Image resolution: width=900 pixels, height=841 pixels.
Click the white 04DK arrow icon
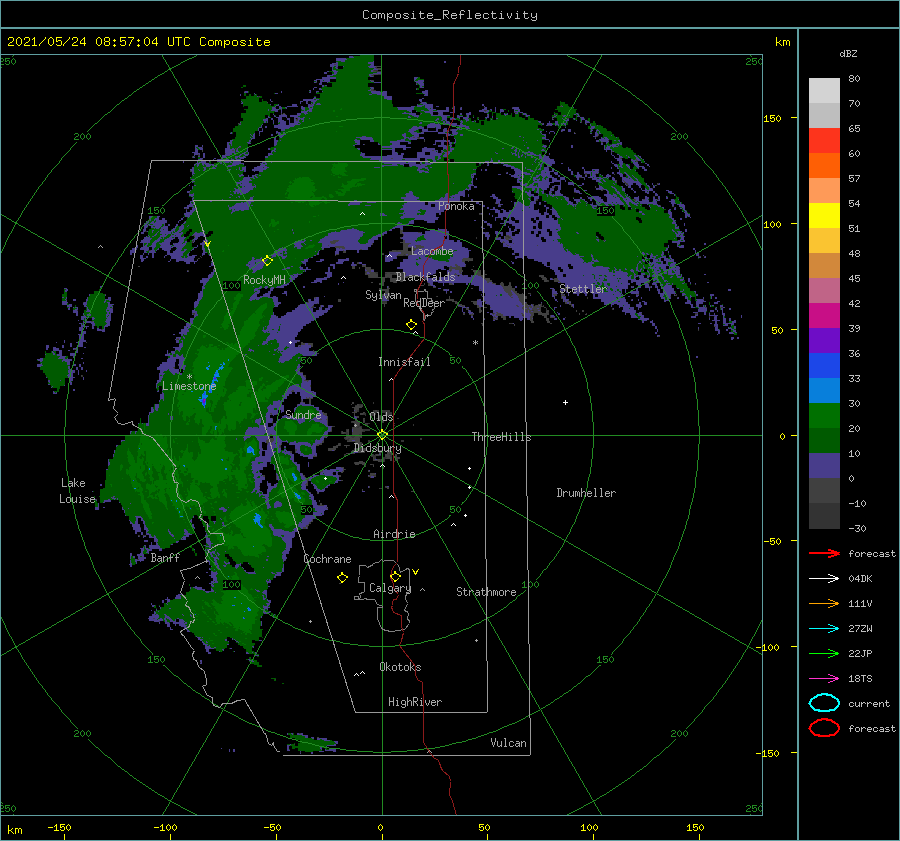pyautogui.click(x=824, y=578)
